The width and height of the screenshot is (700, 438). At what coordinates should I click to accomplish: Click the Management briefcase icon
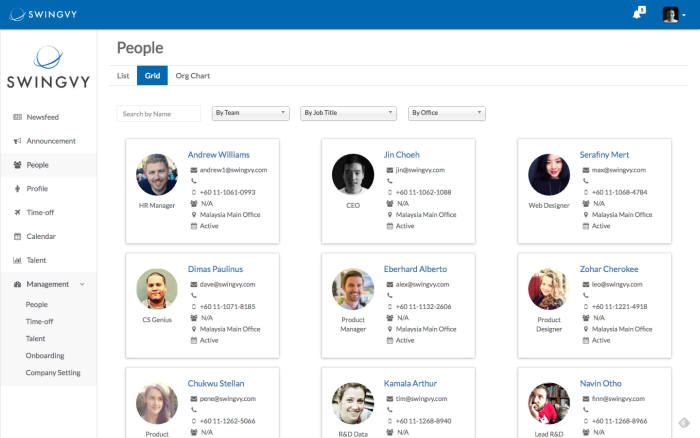pos(17,284)
